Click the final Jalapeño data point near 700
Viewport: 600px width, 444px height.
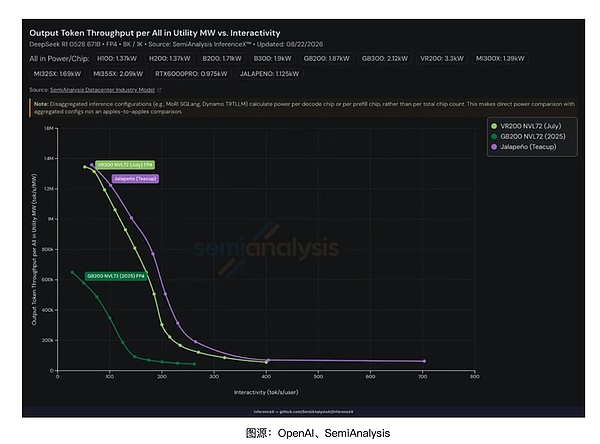click(424, 361)
